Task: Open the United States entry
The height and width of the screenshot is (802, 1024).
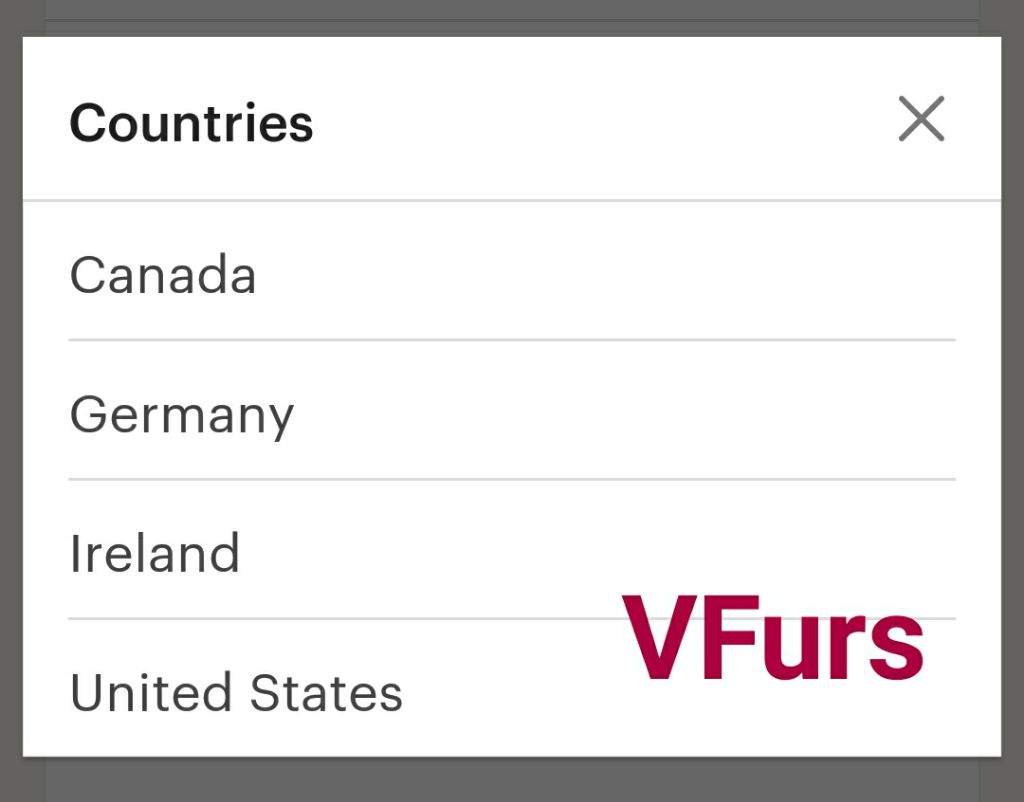Action: pos(236,692)
